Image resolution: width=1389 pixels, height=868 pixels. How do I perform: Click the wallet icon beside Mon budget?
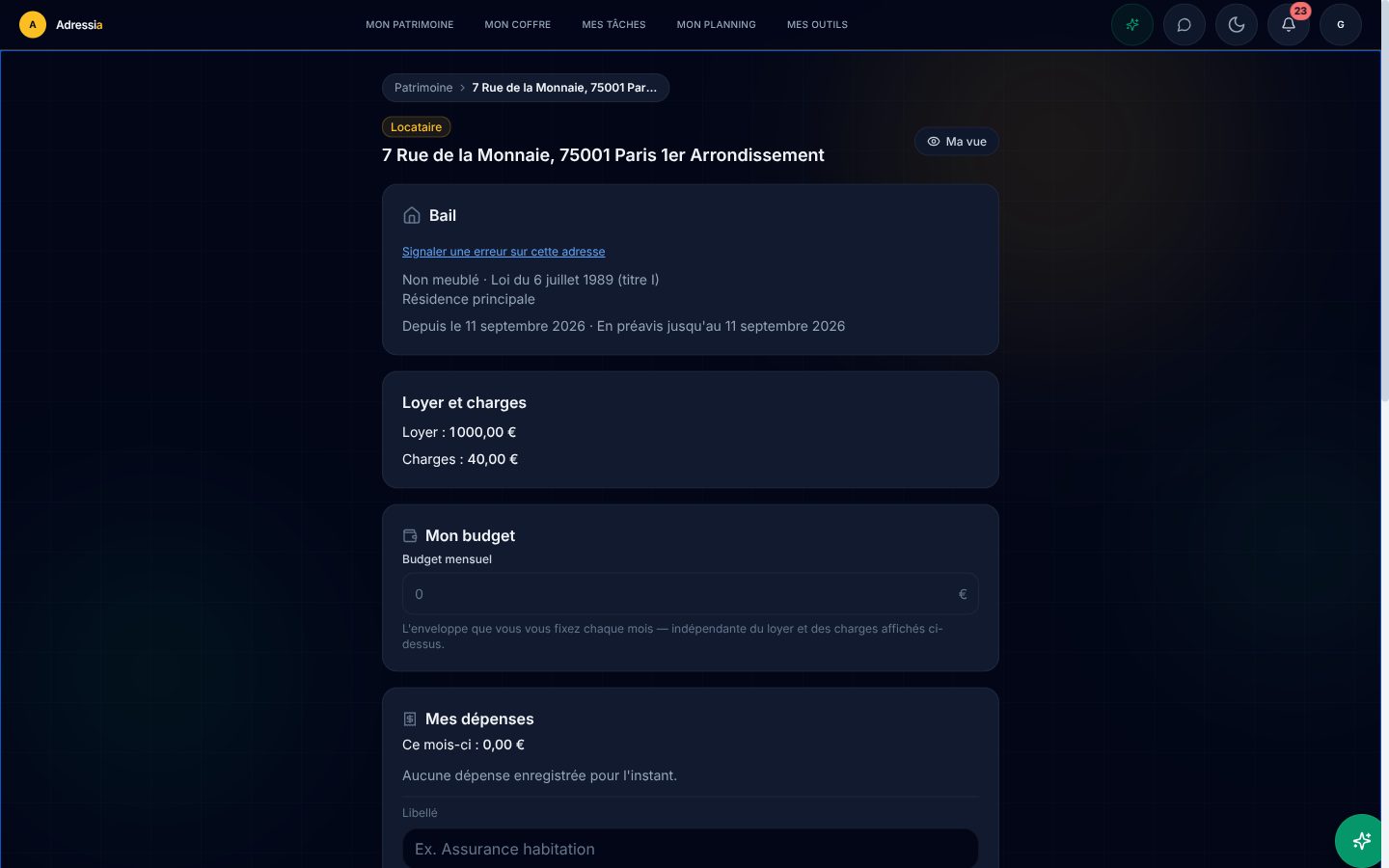pos(410,535)
